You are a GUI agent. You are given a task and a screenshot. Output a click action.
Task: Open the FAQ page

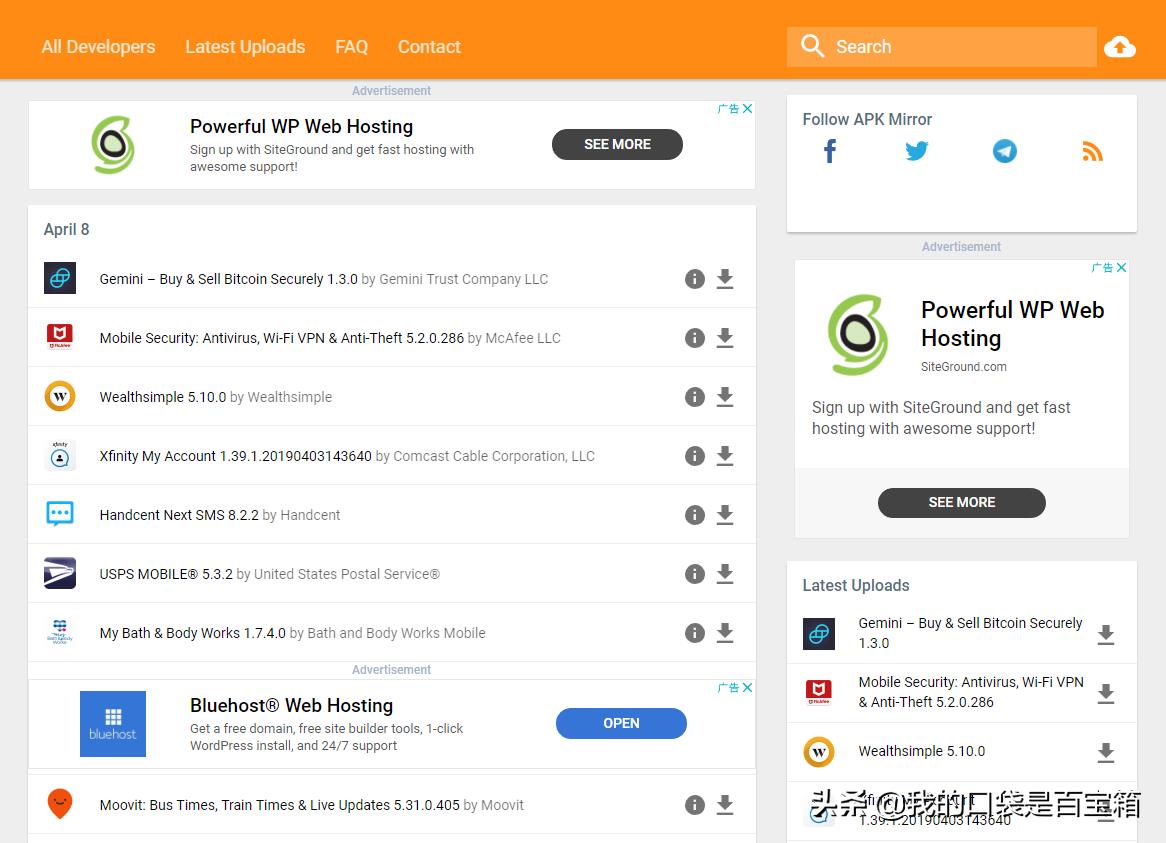coord(351,47)
